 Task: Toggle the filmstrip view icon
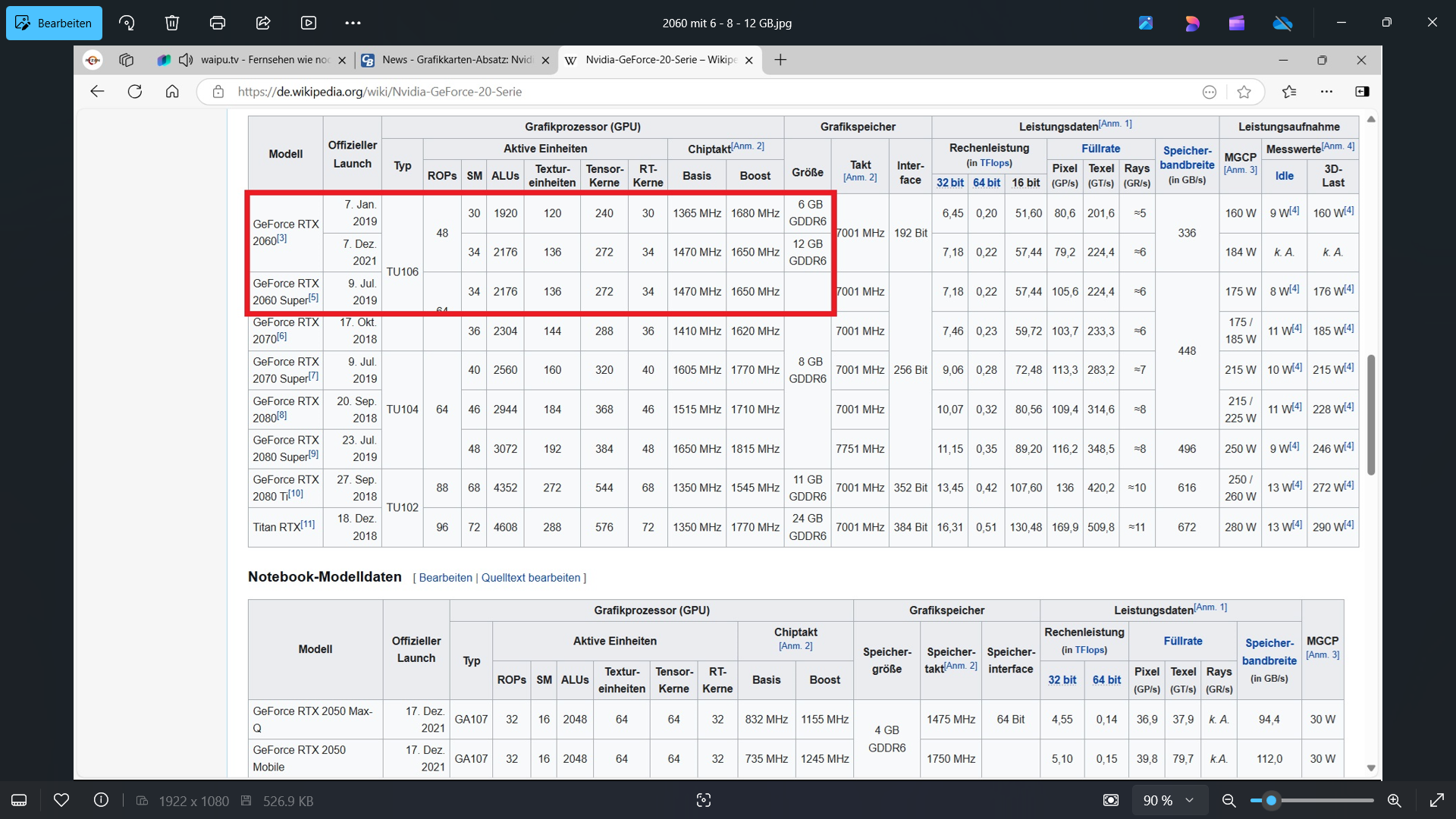click(x=19, y=800)
